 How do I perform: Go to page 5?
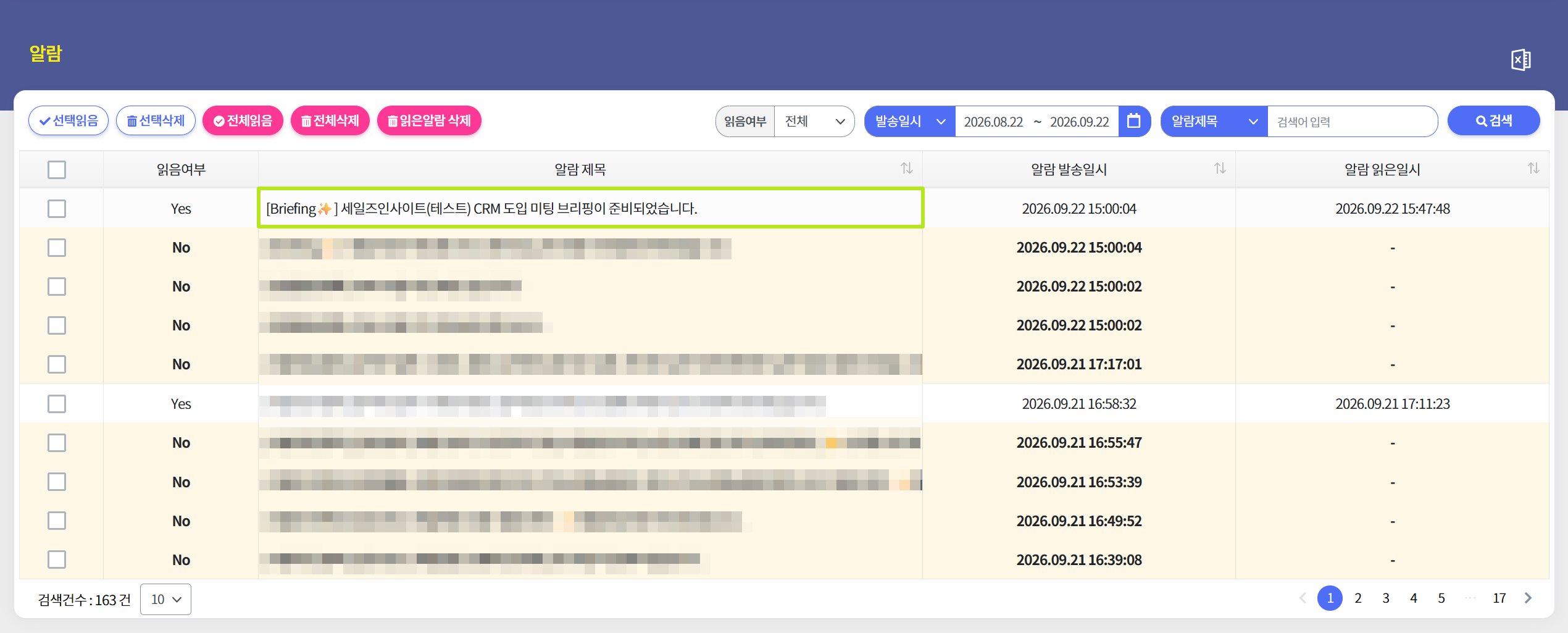coord(1441,598)
